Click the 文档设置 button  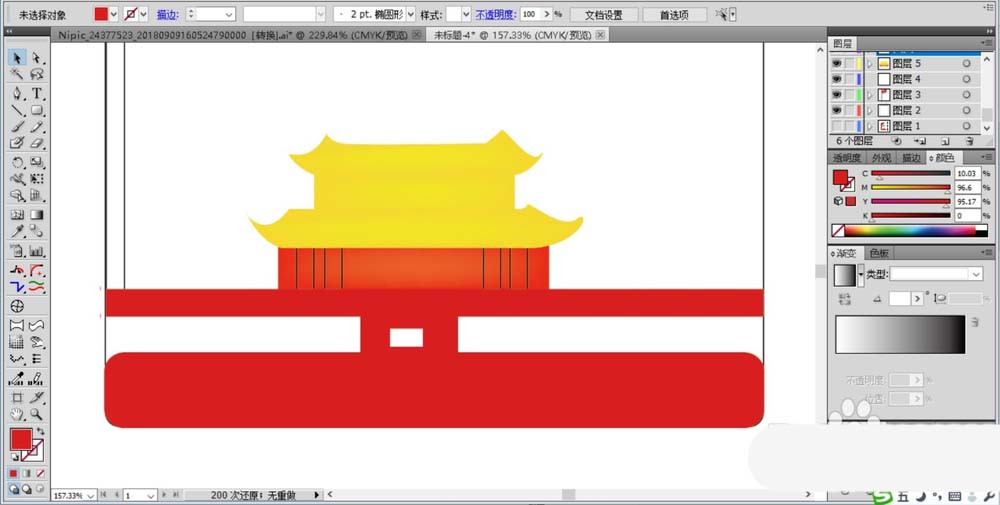pyautogui.click(x=603, y=15)
